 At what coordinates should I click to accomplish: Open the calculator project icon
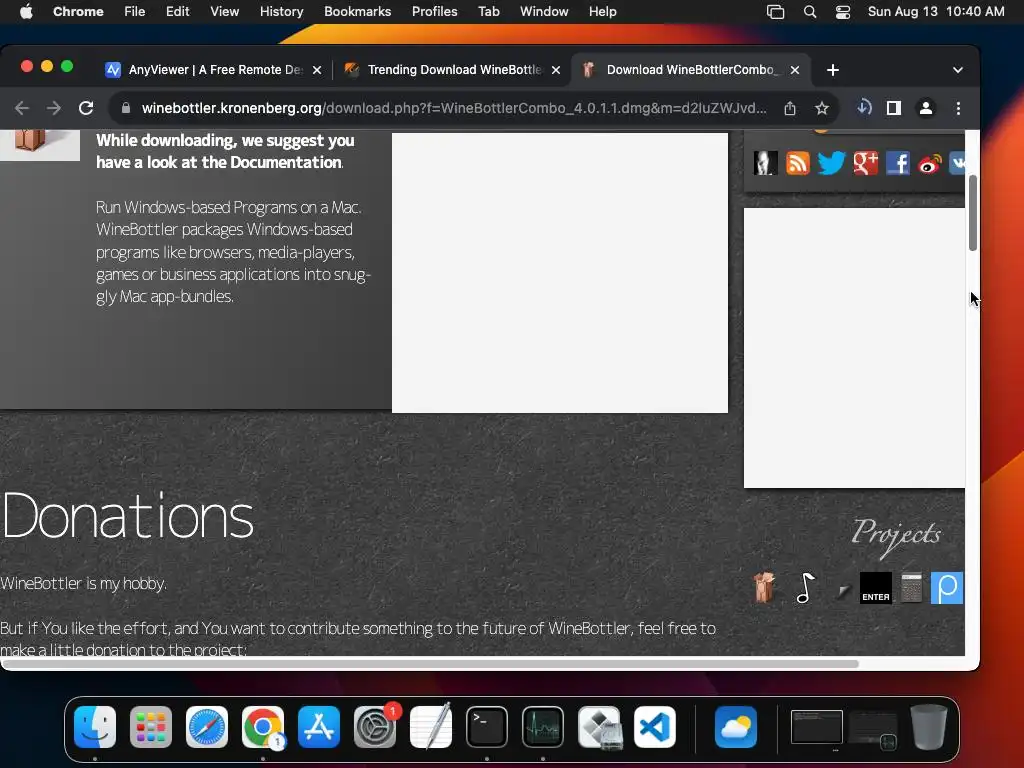coord(912,588)
